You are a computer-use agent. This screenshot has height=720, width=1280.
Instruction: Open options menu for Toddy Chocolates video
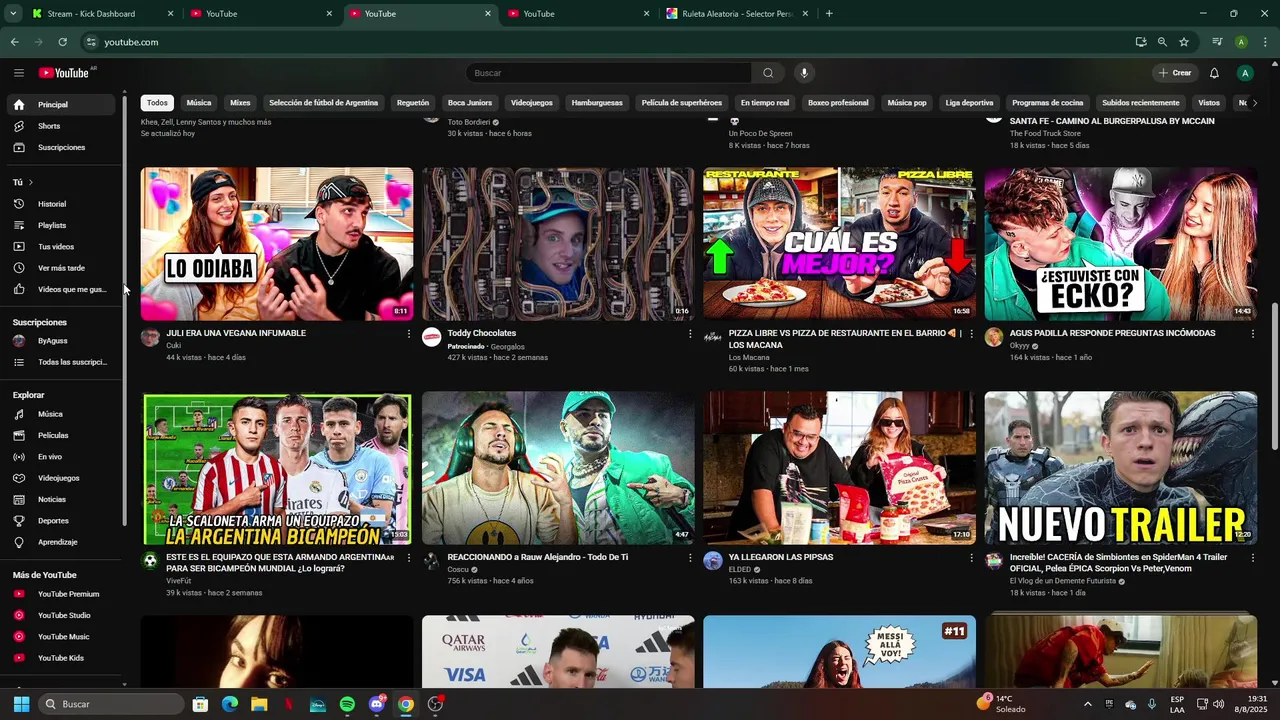click(x=689, y=334)
